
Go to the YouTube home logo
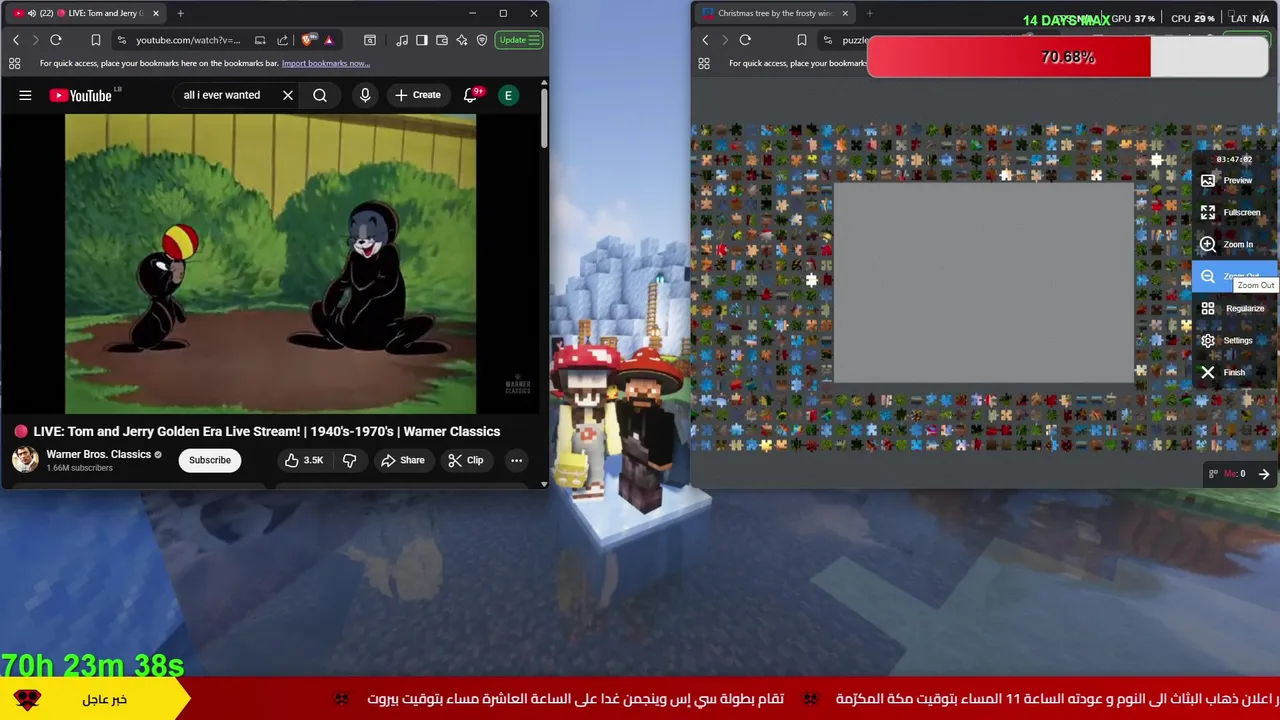pyautogui.click(x=81, y=95)
